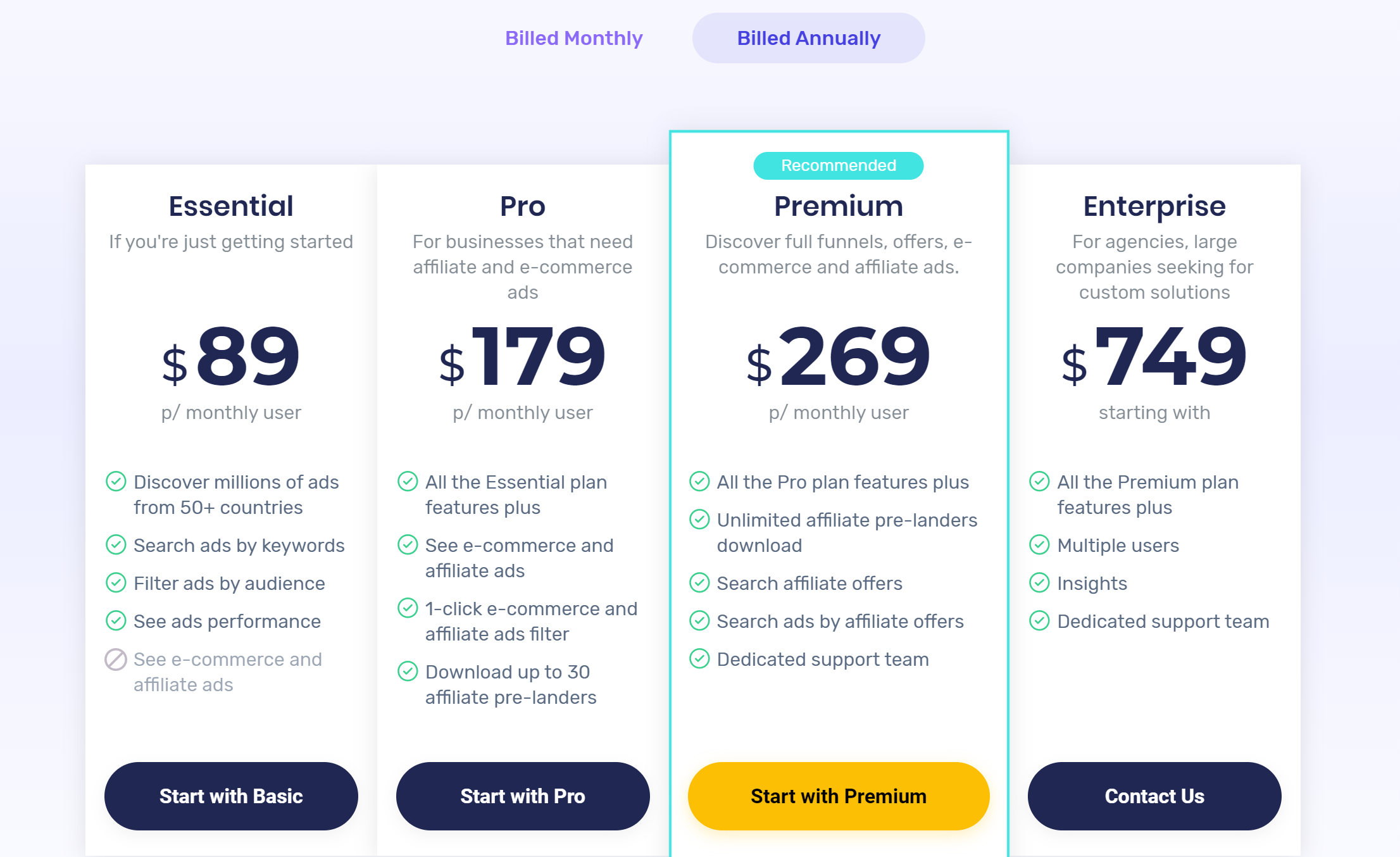1400x857 pixels.
Task: Click the checkmark beside 'Search affiliate offers'
Action: 699,583
